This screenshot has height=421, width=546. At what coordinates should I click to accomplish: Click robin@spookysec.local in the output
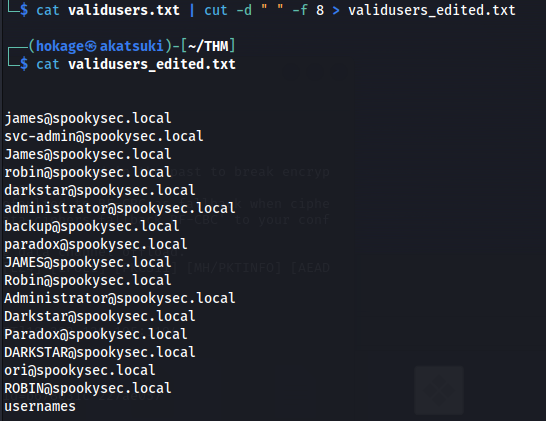click(88, 173)
